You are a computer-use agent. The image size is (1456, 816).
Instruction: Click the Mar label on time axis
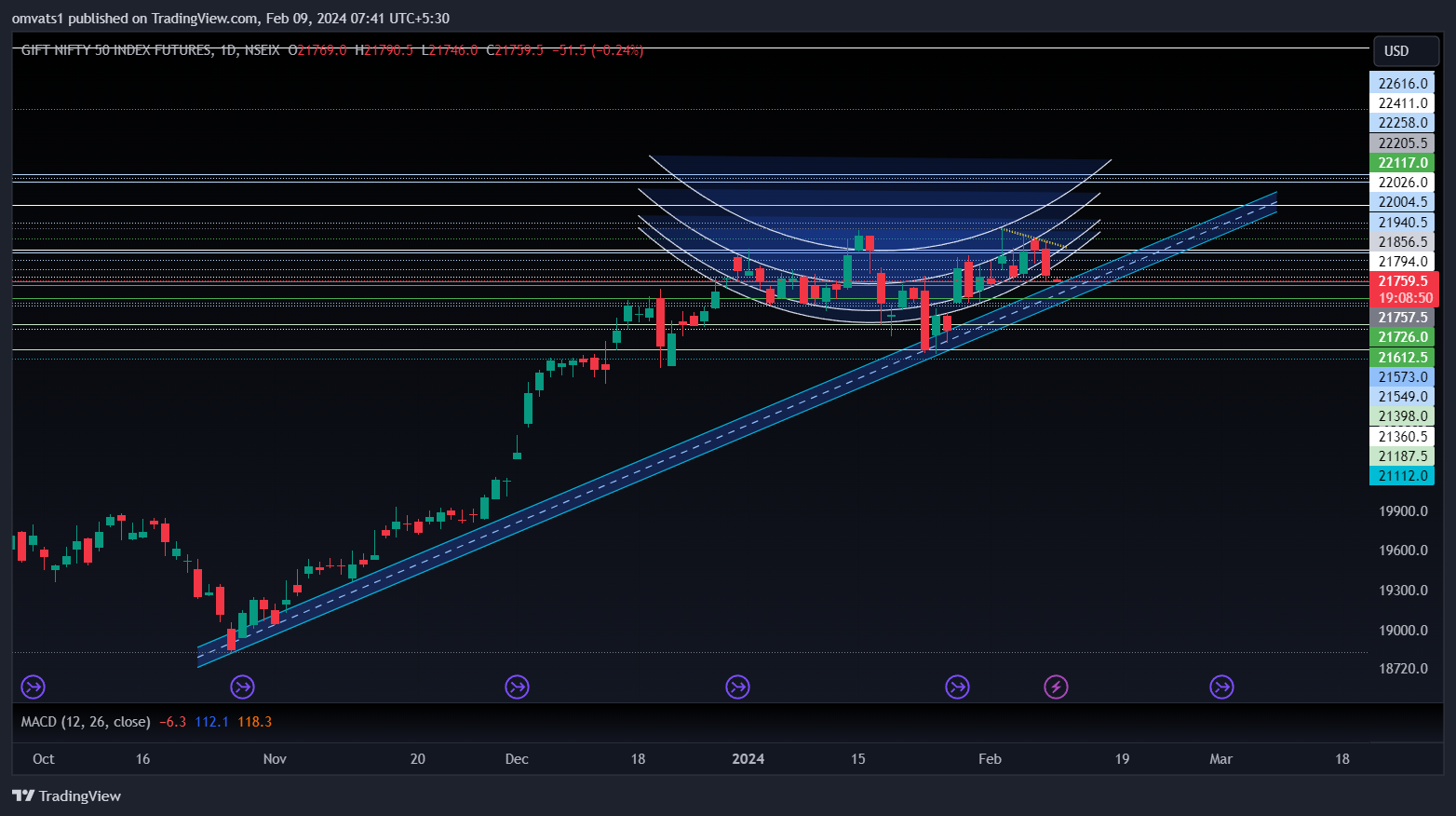tap(1220, 759)
